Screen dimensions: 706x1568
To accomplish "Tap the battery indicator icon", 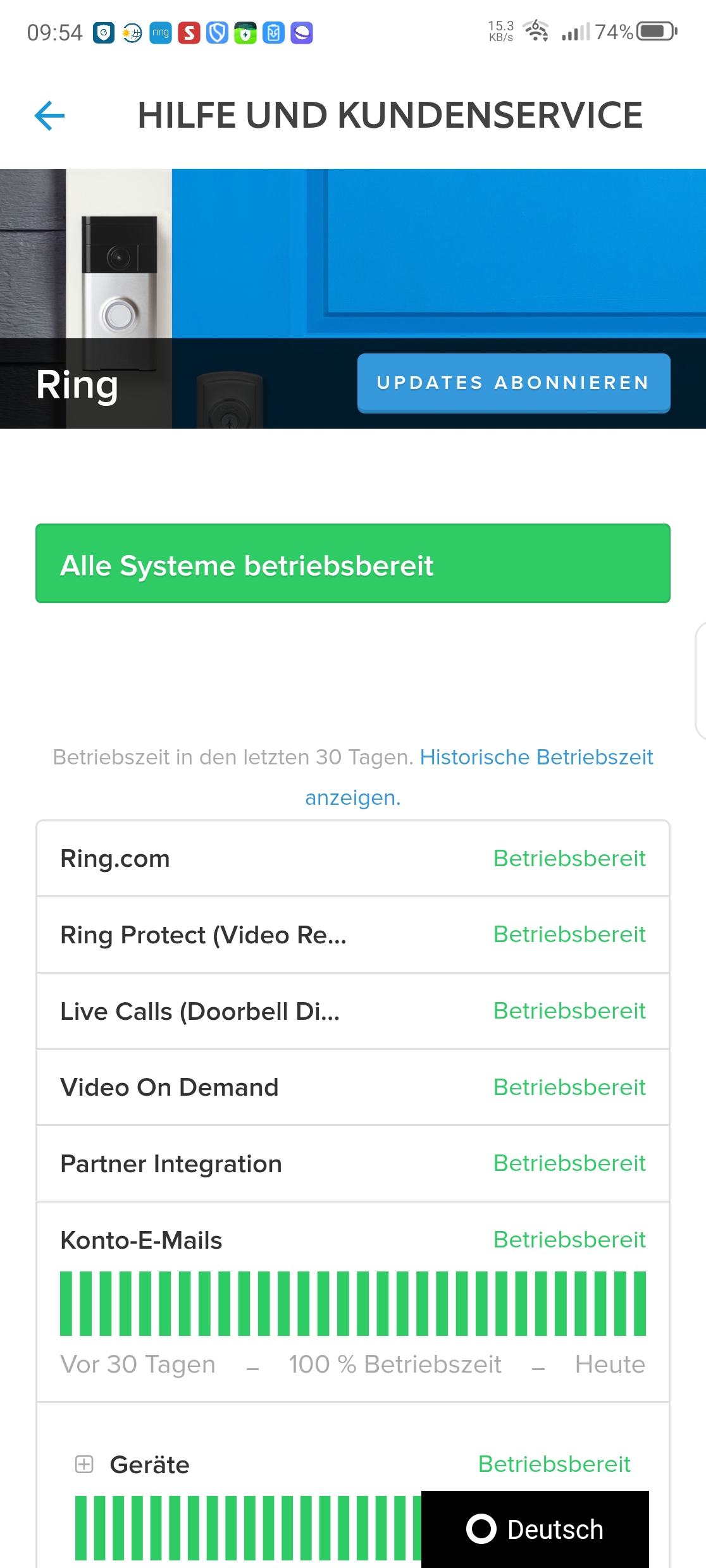I will (657, 31).
